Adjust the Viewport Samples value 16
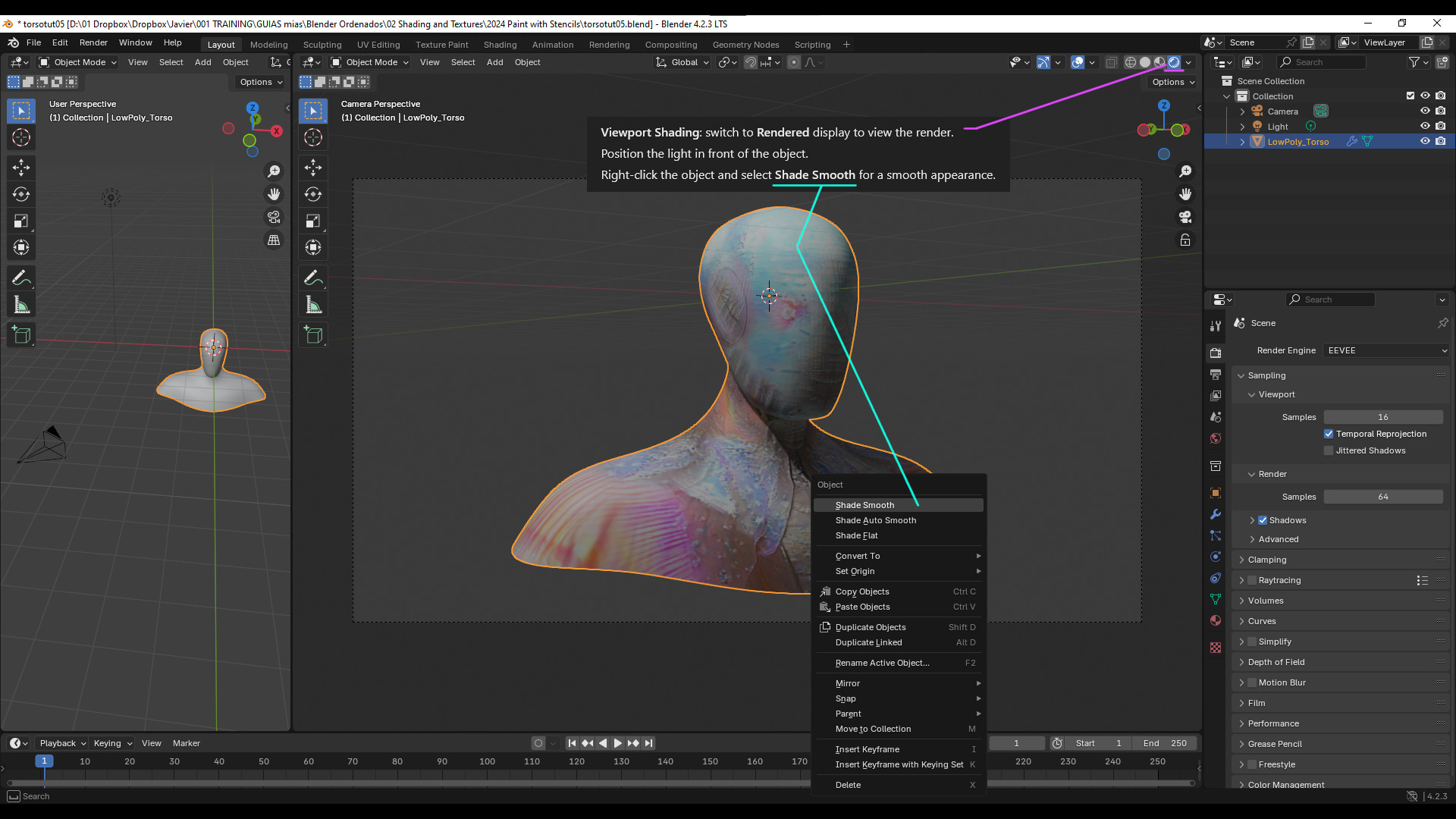1456x819 pixels. [1383, 417]
